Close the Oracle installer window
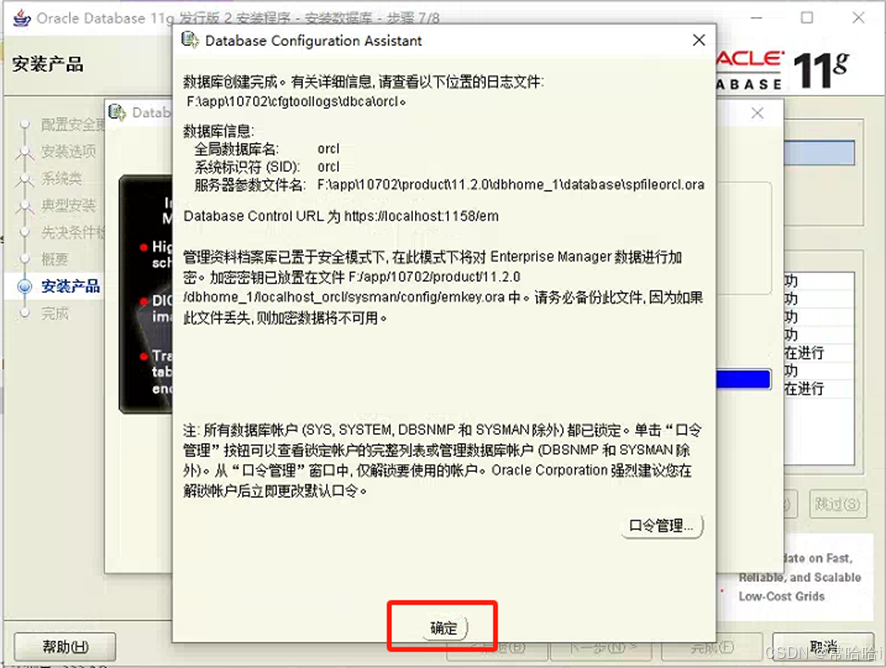 pyautogui.click(x=858, y=18)
